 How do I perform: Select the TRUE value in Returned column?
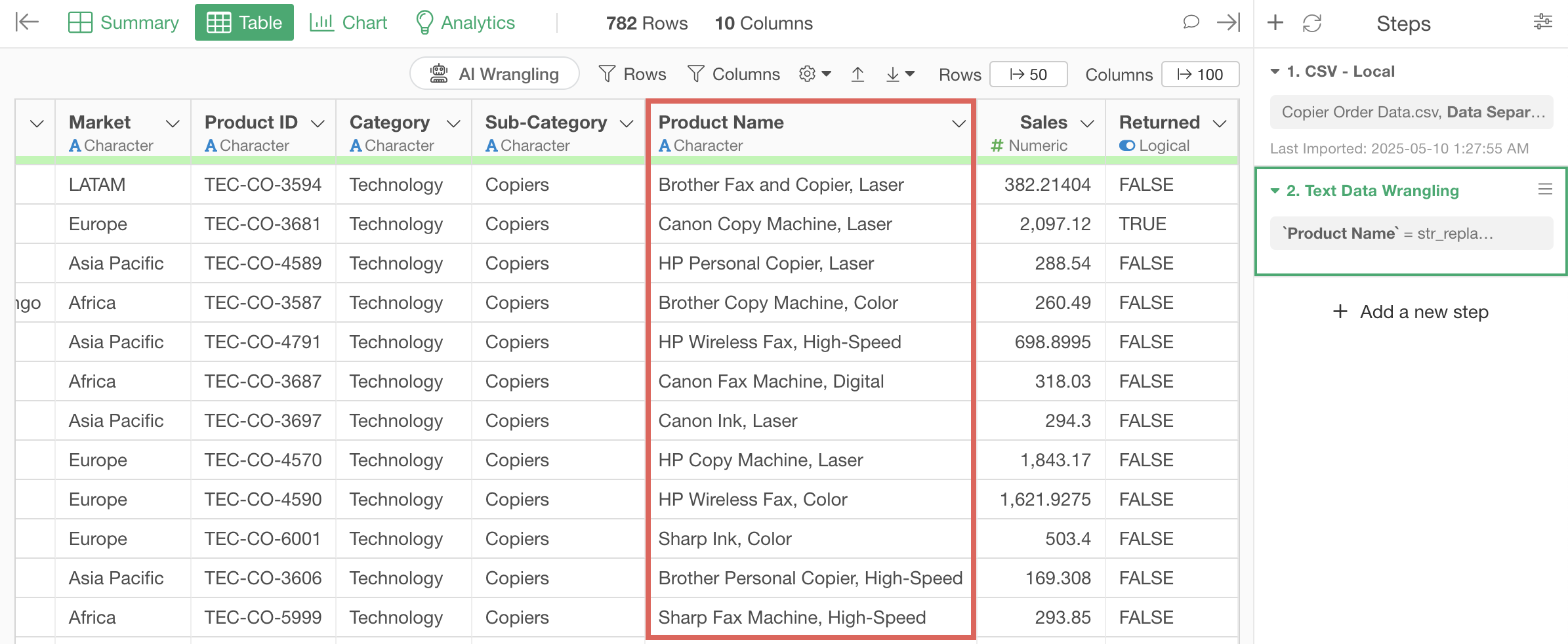click(x=1172, y=224)
